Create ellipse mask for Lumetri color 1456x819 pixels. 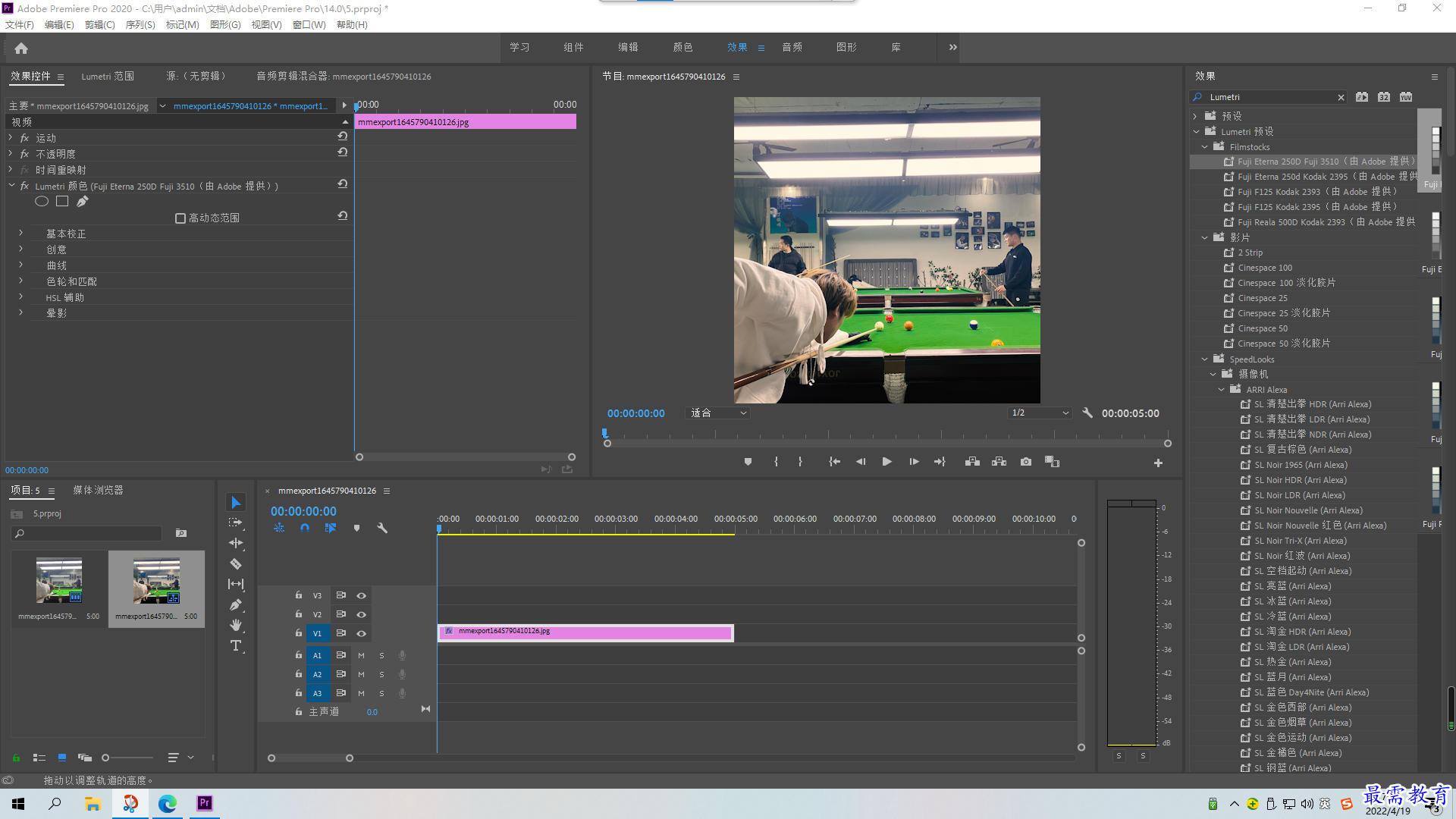(42, 201)
